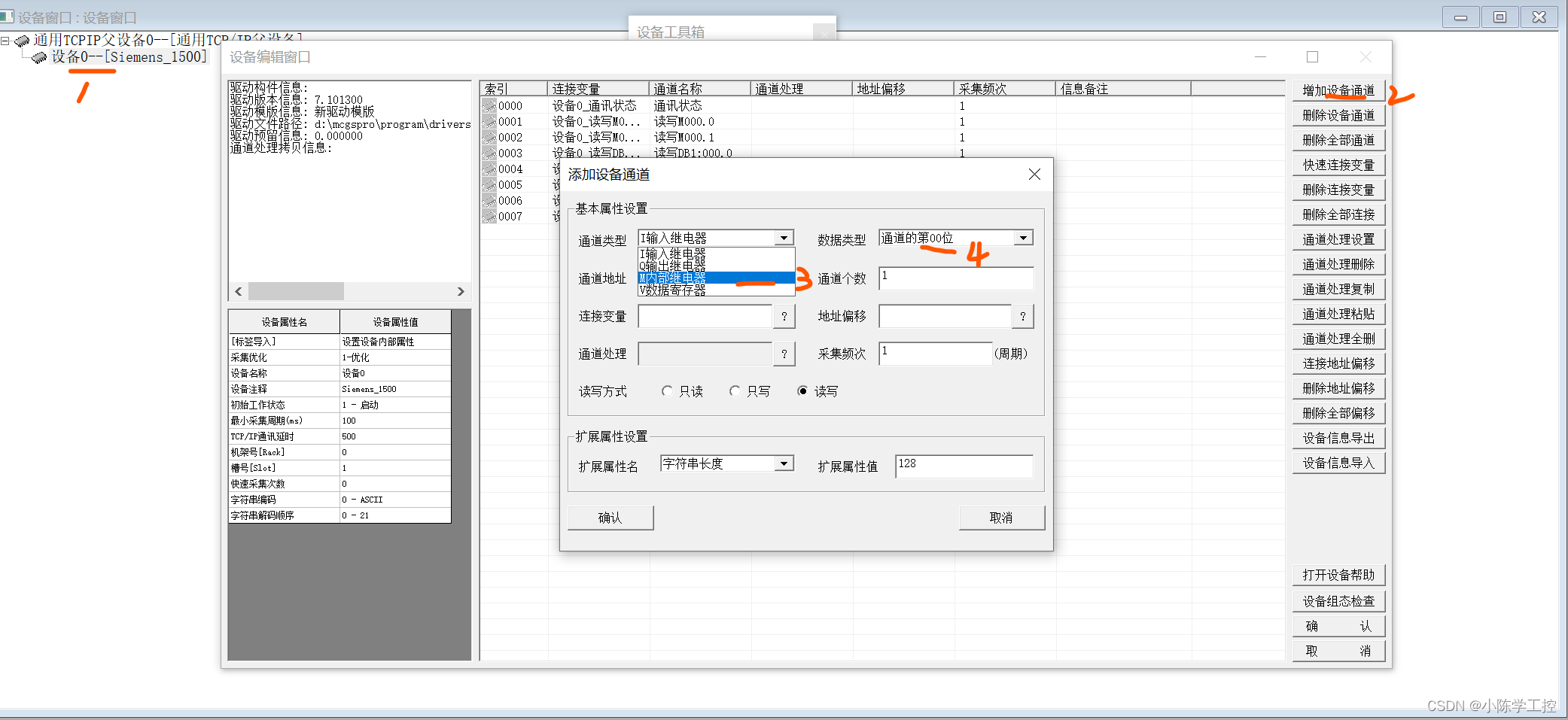1568x720 pixels.
Task: Open the 数据类型 dropdown showing 通道的第00位
Action: (1023, 237)
